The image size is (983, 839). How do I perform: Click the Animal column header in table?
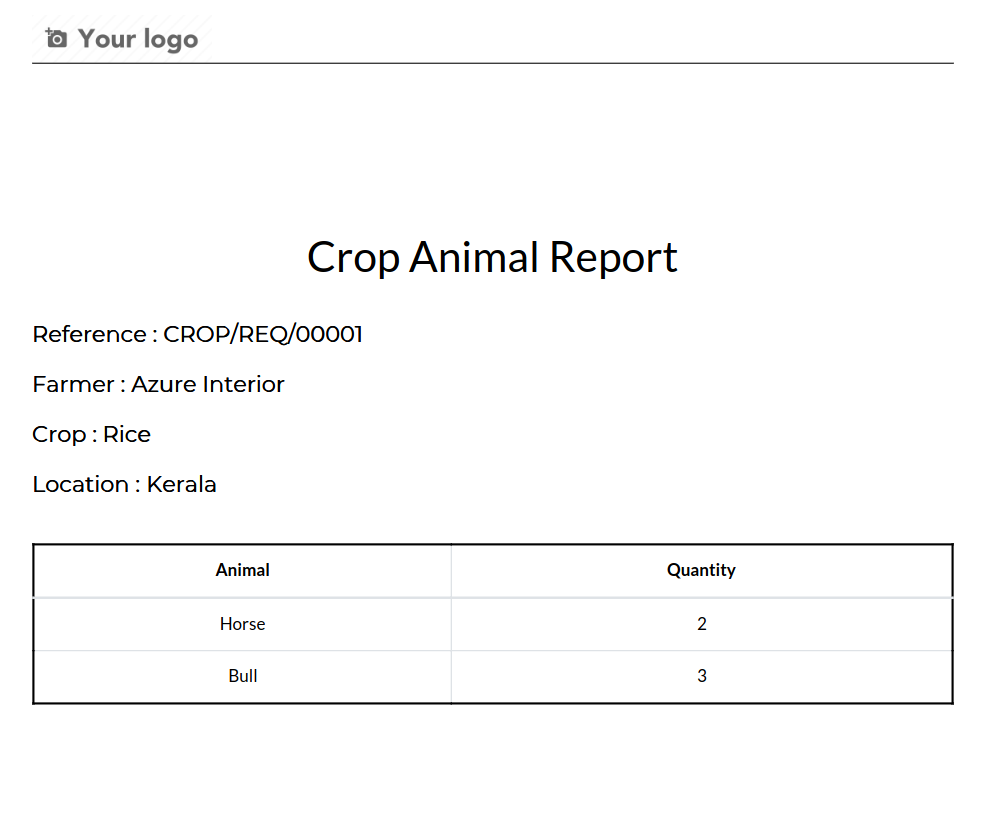tap(243, 570)
